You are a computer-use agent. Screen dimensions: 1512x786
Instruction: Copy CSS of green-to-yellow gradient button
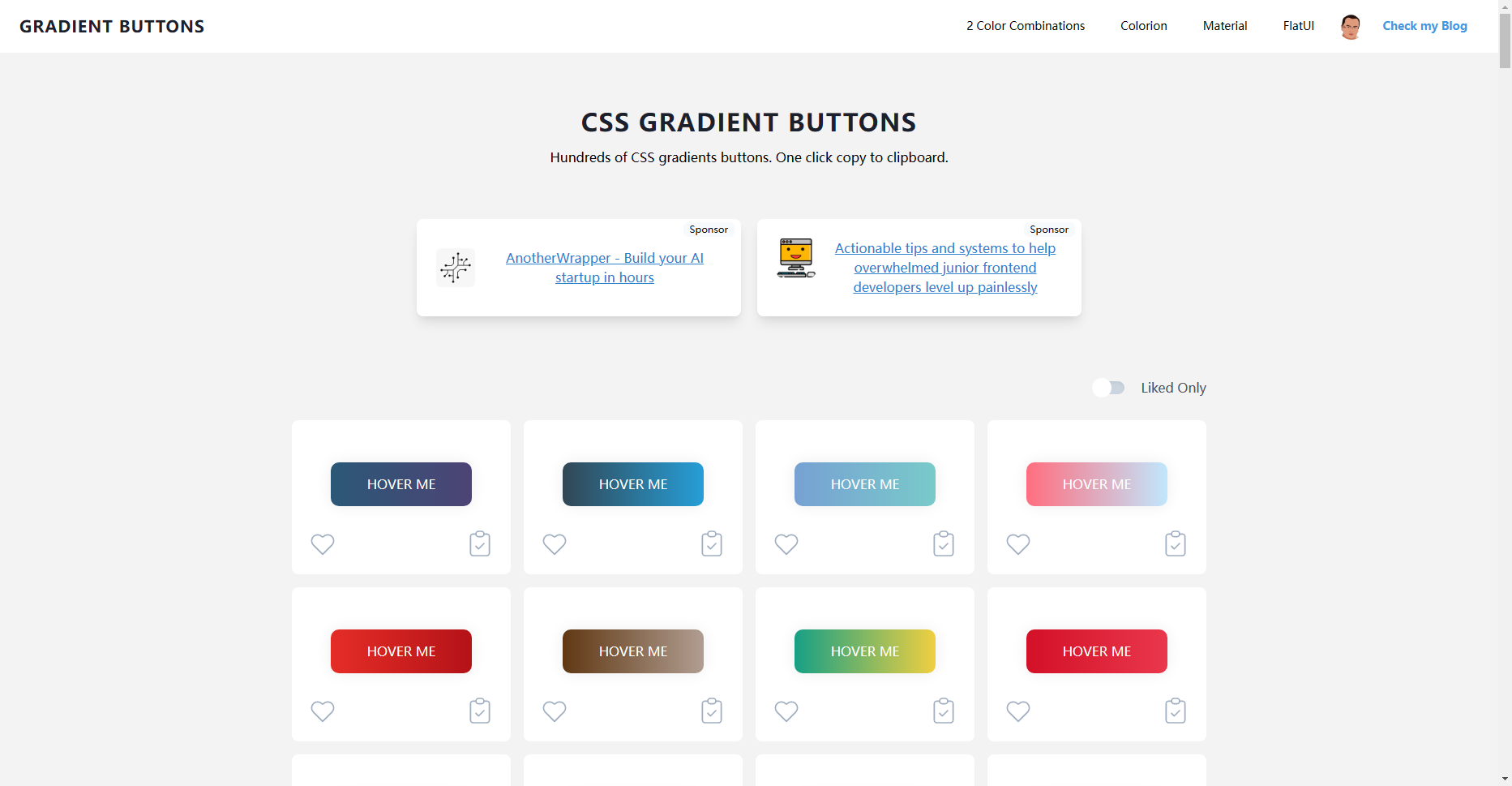pyautogui.click(x=944, y=711)
